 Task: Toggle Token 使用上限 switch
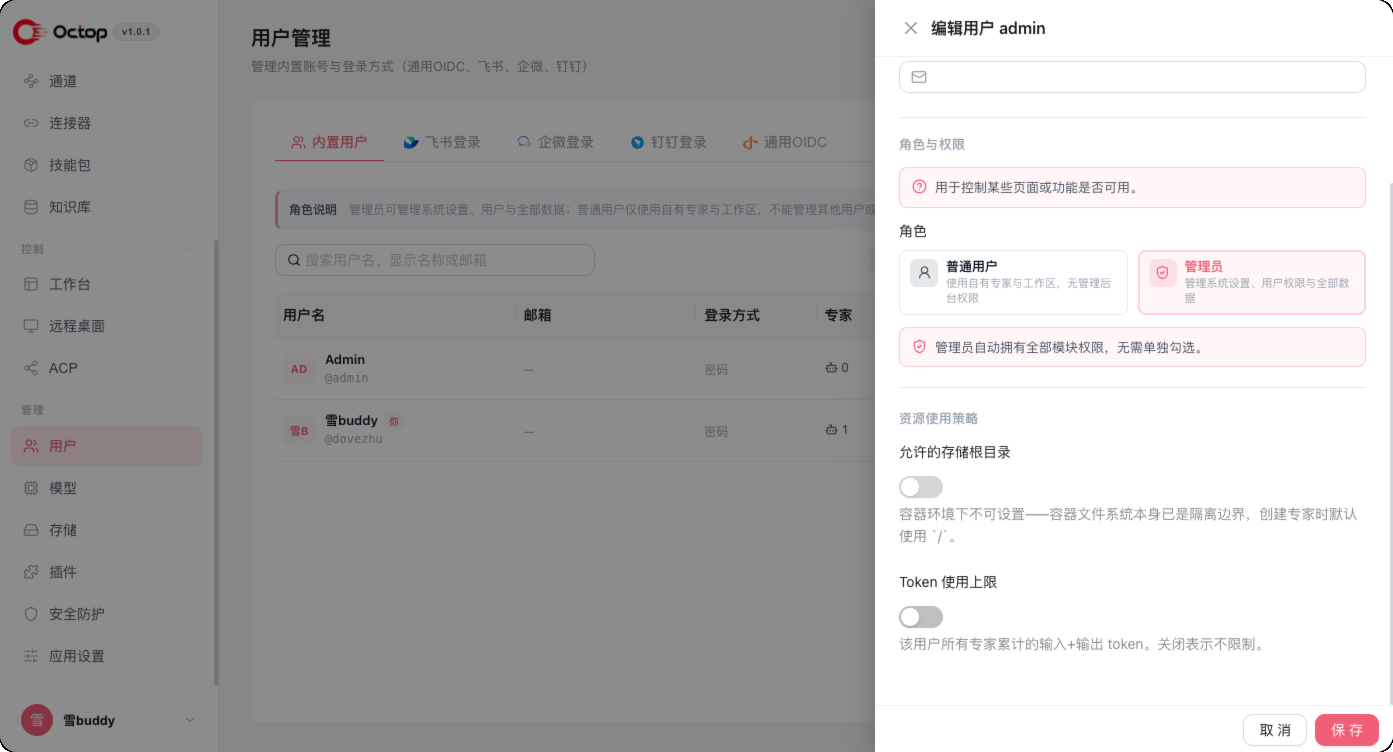point(921,617)
